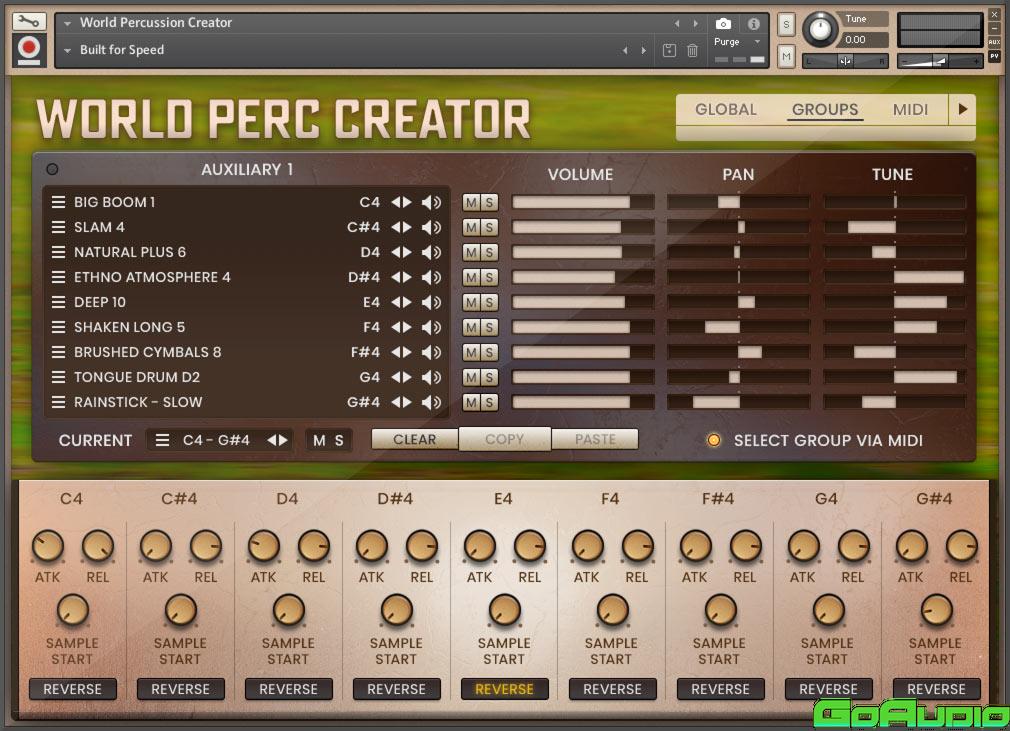The width and height of the screenshot is (1010, 731).
Task: Solo the RAINSTICK - SLOW row
Action: click(x=490, y=403)
